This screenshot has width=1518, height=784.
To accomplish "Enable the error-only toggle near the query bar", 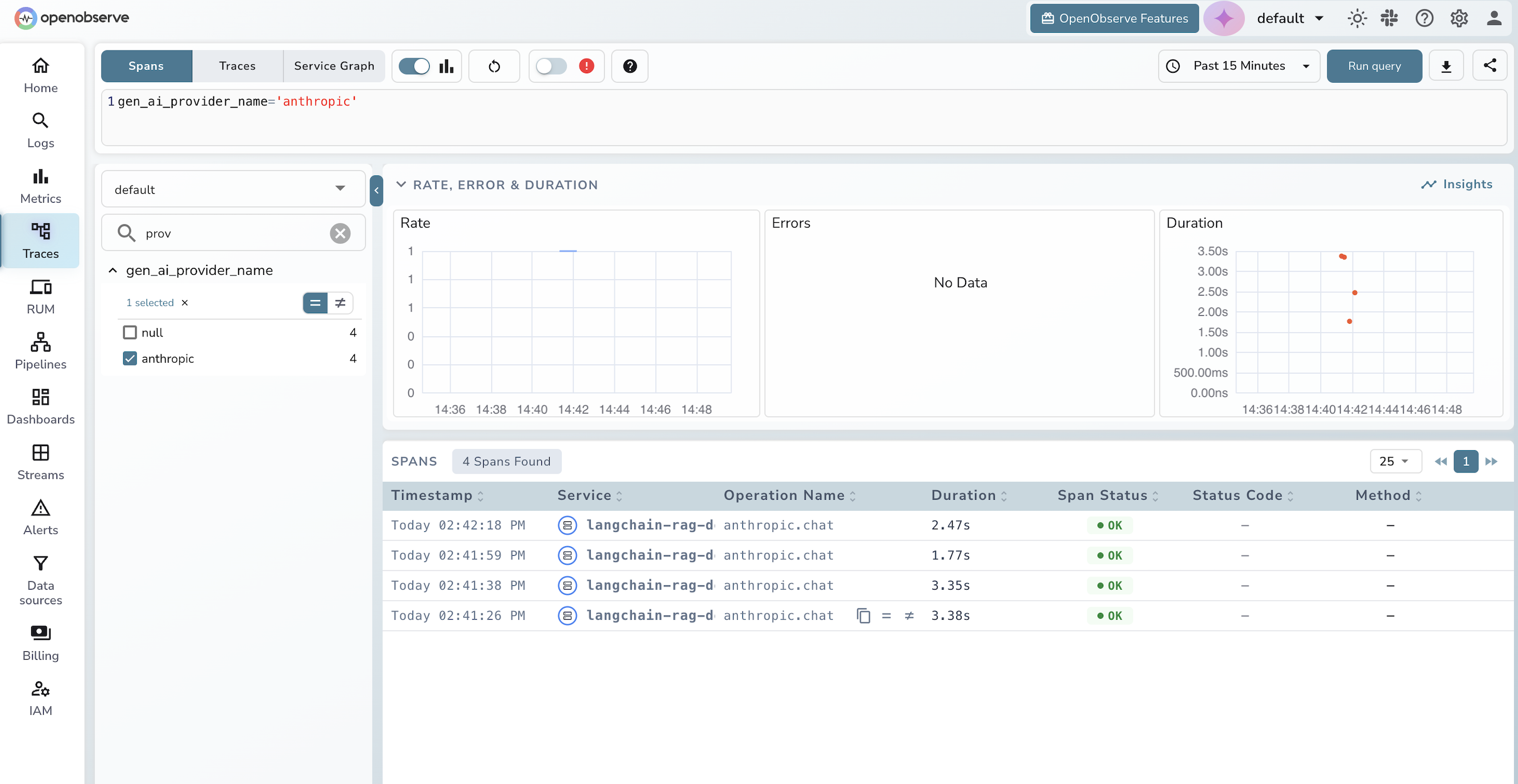I will pyautogui.click(x=551, y=66).
